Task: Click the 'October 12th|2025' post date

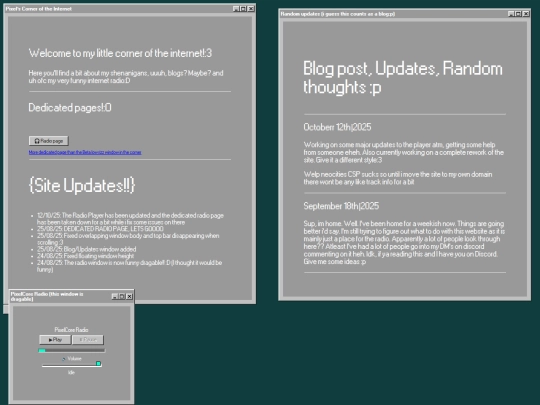Action: [337, 127]
